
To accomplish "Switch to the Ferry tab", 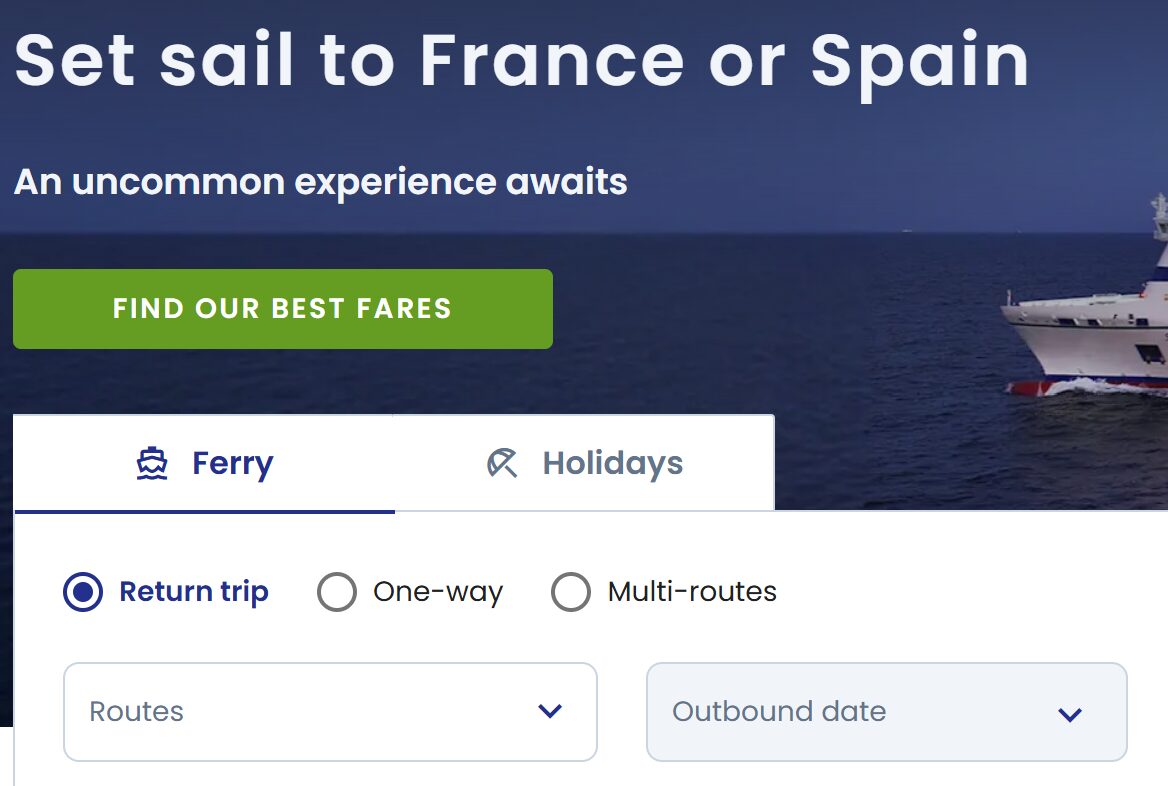I will (204, 464).
